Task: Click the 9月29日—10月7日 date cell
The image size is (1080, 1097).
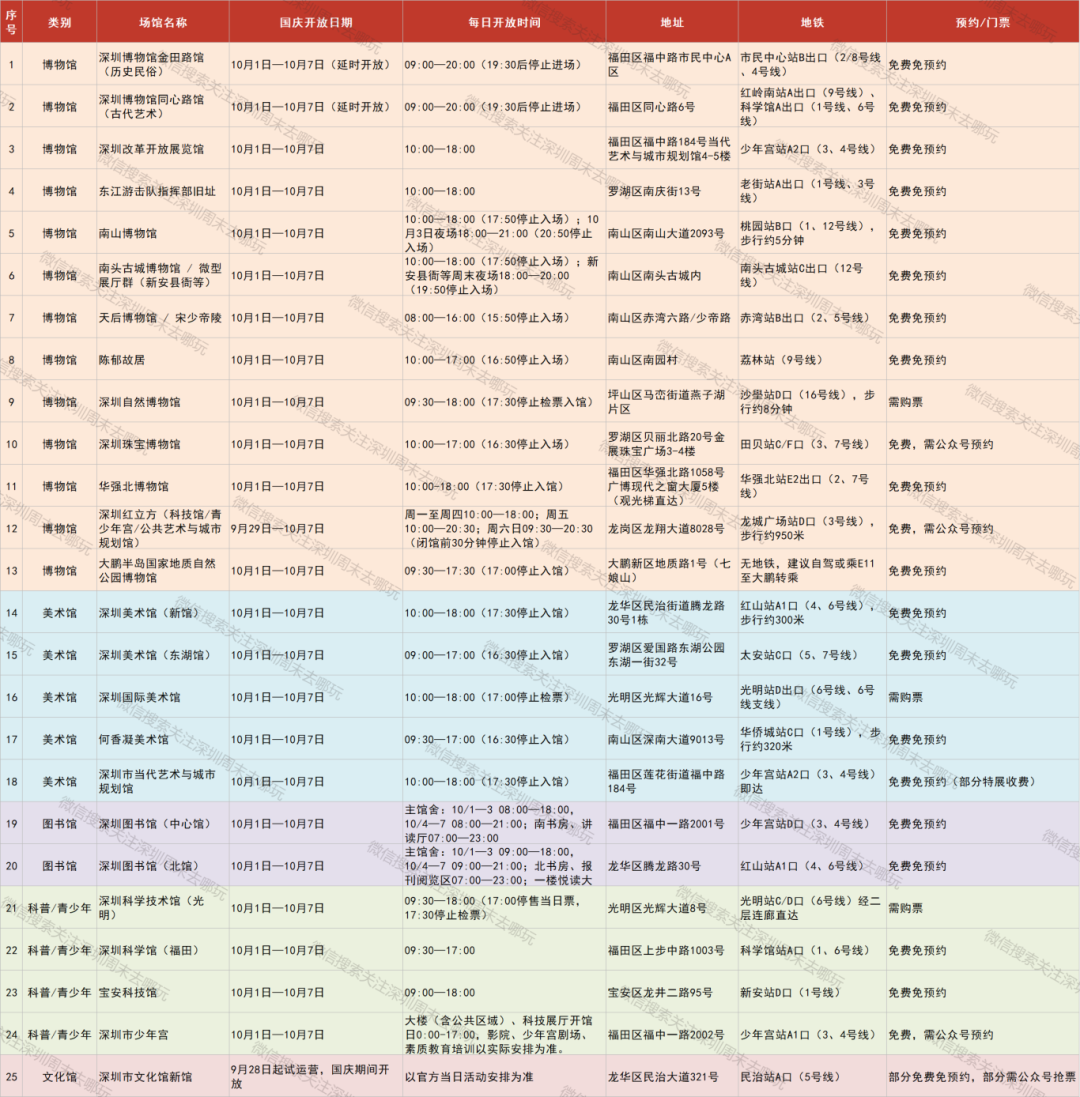Action: (x=315, y=528)
